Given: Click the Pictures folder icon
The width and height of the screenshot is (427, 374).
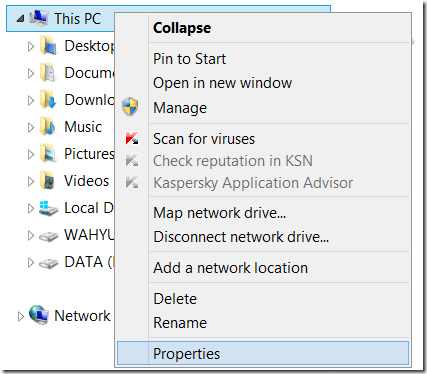Looking at the screenshot, I should 48,154.
